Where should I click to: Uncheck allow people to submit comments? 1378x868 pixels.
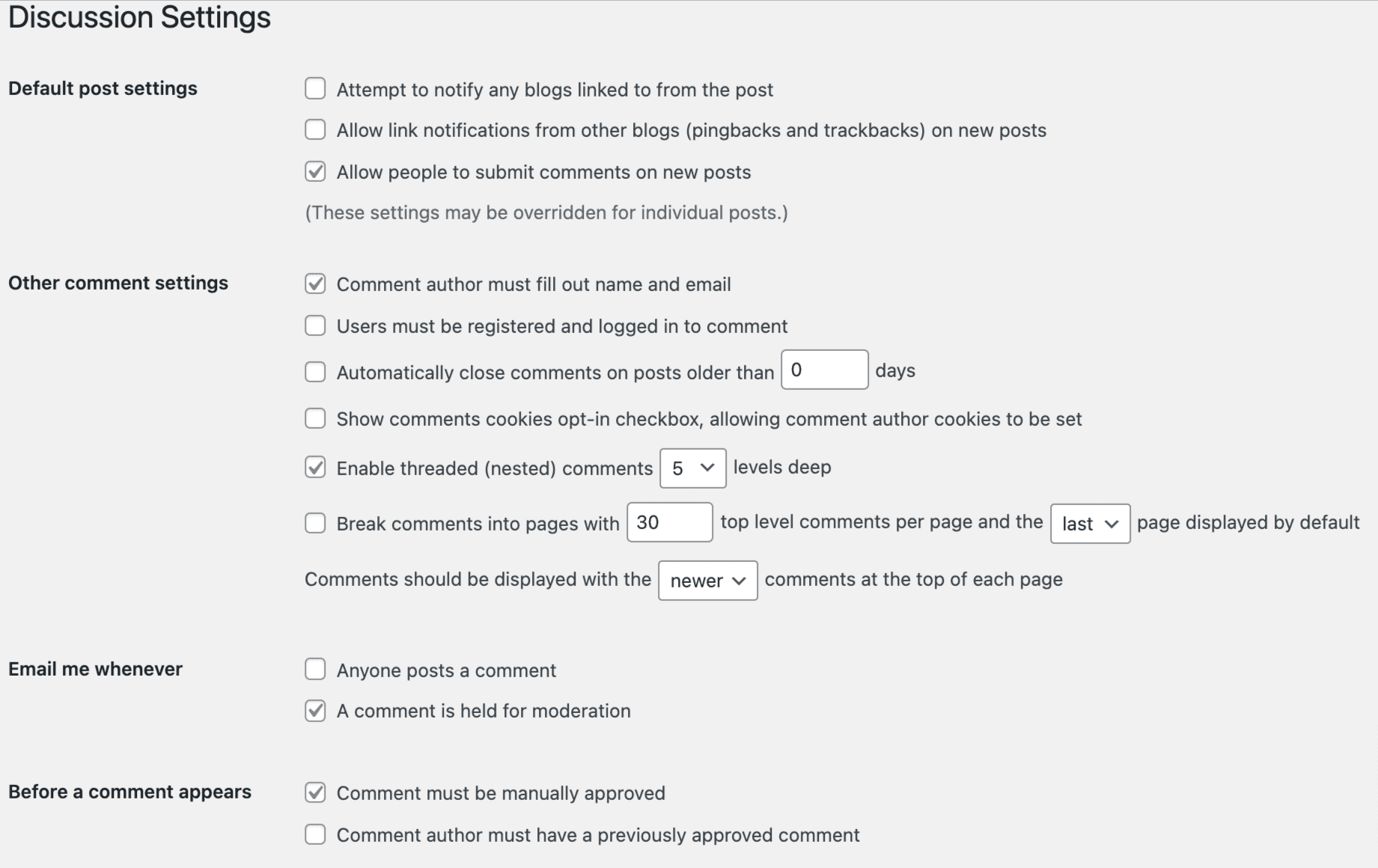pyautogui.click(x=315, y=171)
